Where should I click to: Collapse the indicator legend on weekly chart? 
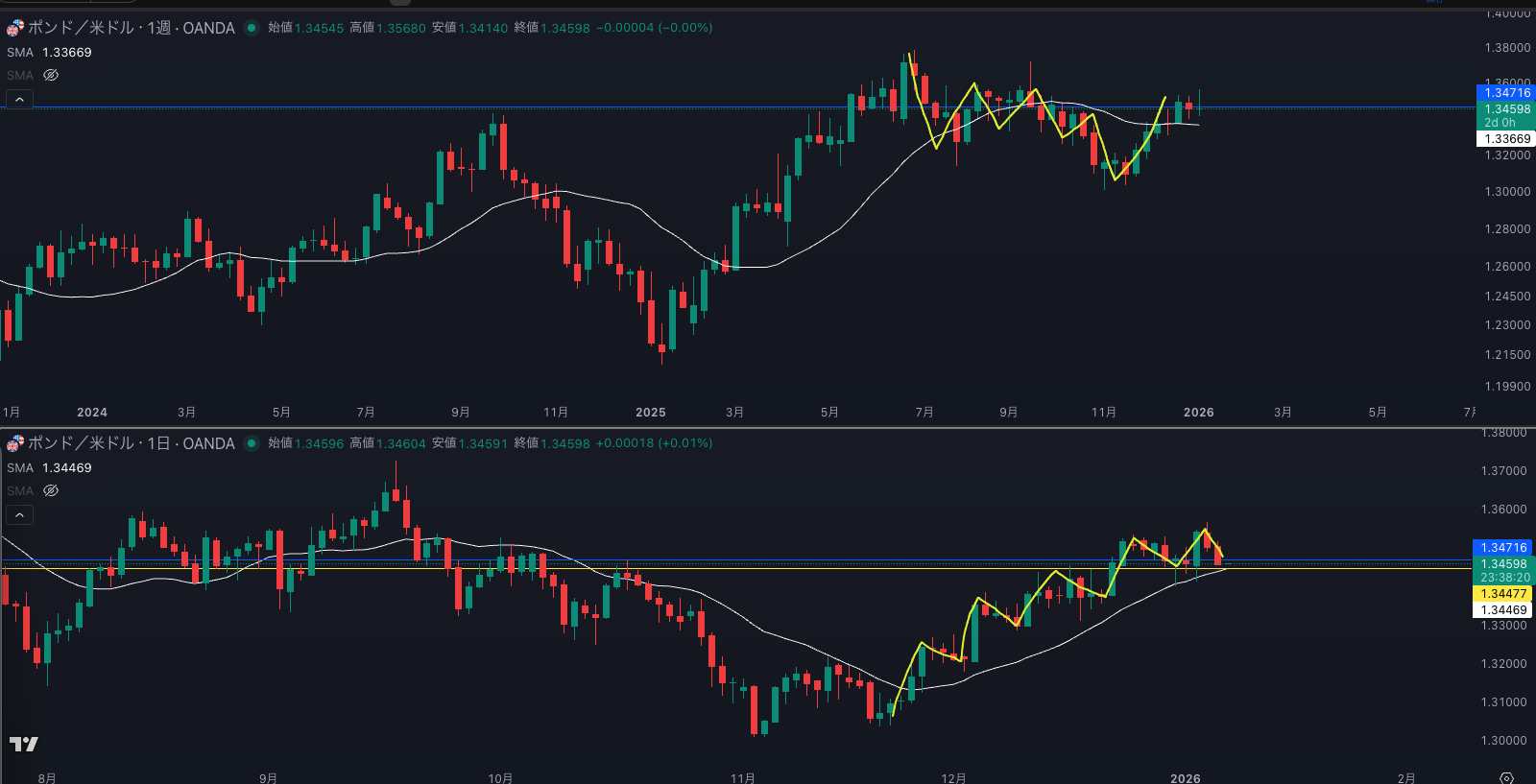coord(19,99)
